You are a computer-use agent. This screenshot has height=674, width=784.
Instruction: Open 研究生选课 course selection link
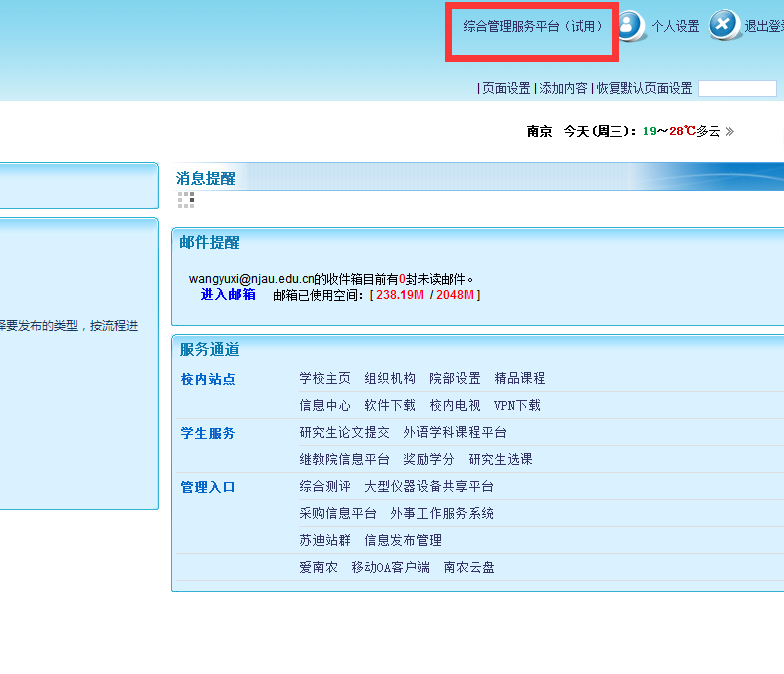[500, 459]
